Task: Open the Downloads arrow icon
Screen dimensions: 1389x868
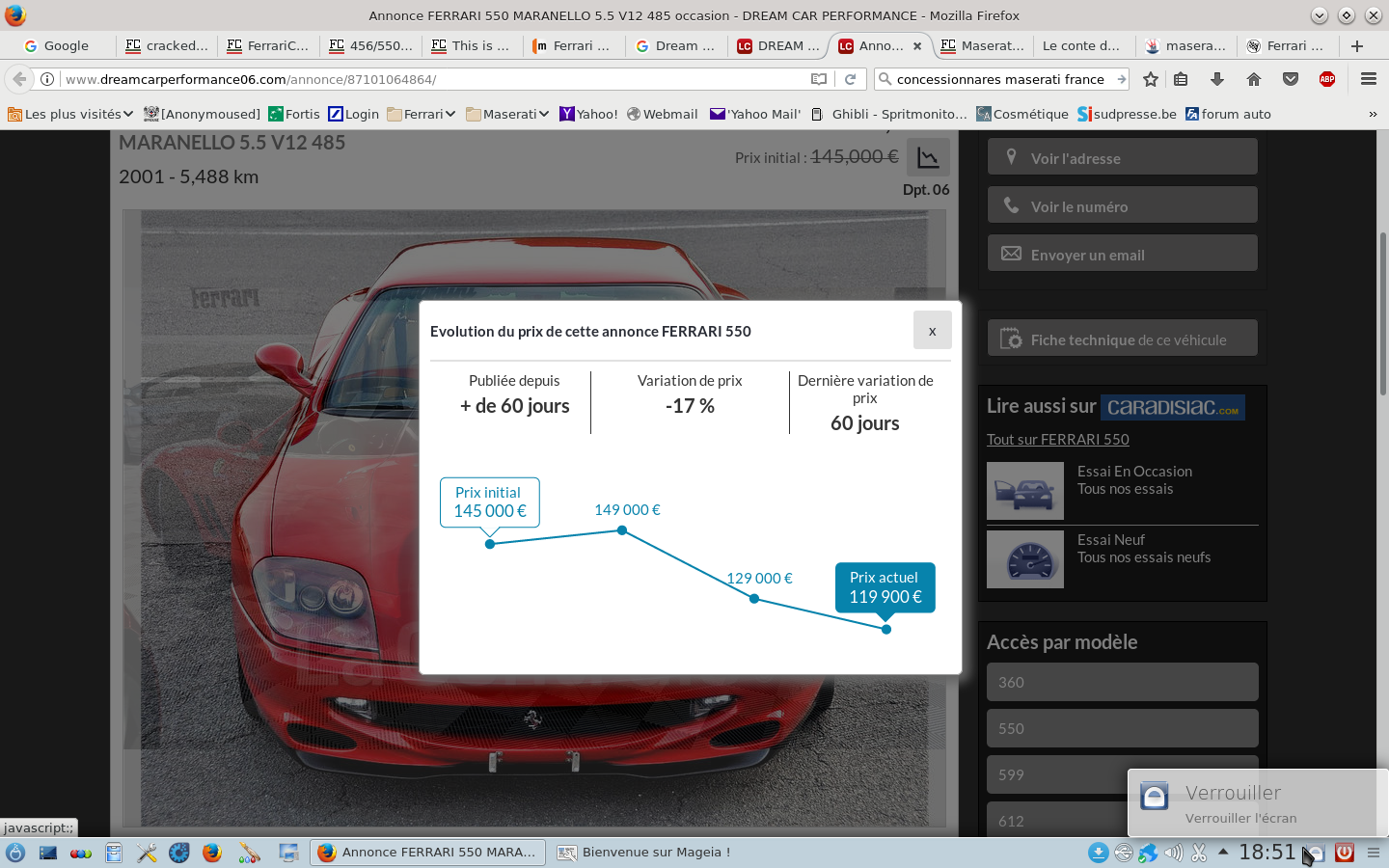Action: click(1217, 79)
